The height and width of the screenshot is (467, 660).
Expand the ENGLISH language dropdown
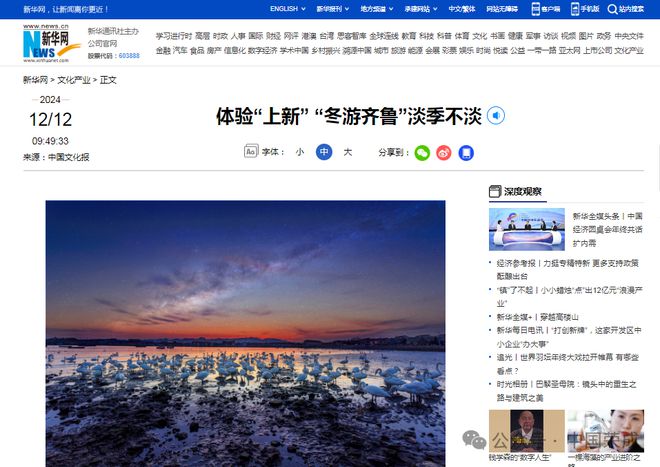click(x=287, y=9)
